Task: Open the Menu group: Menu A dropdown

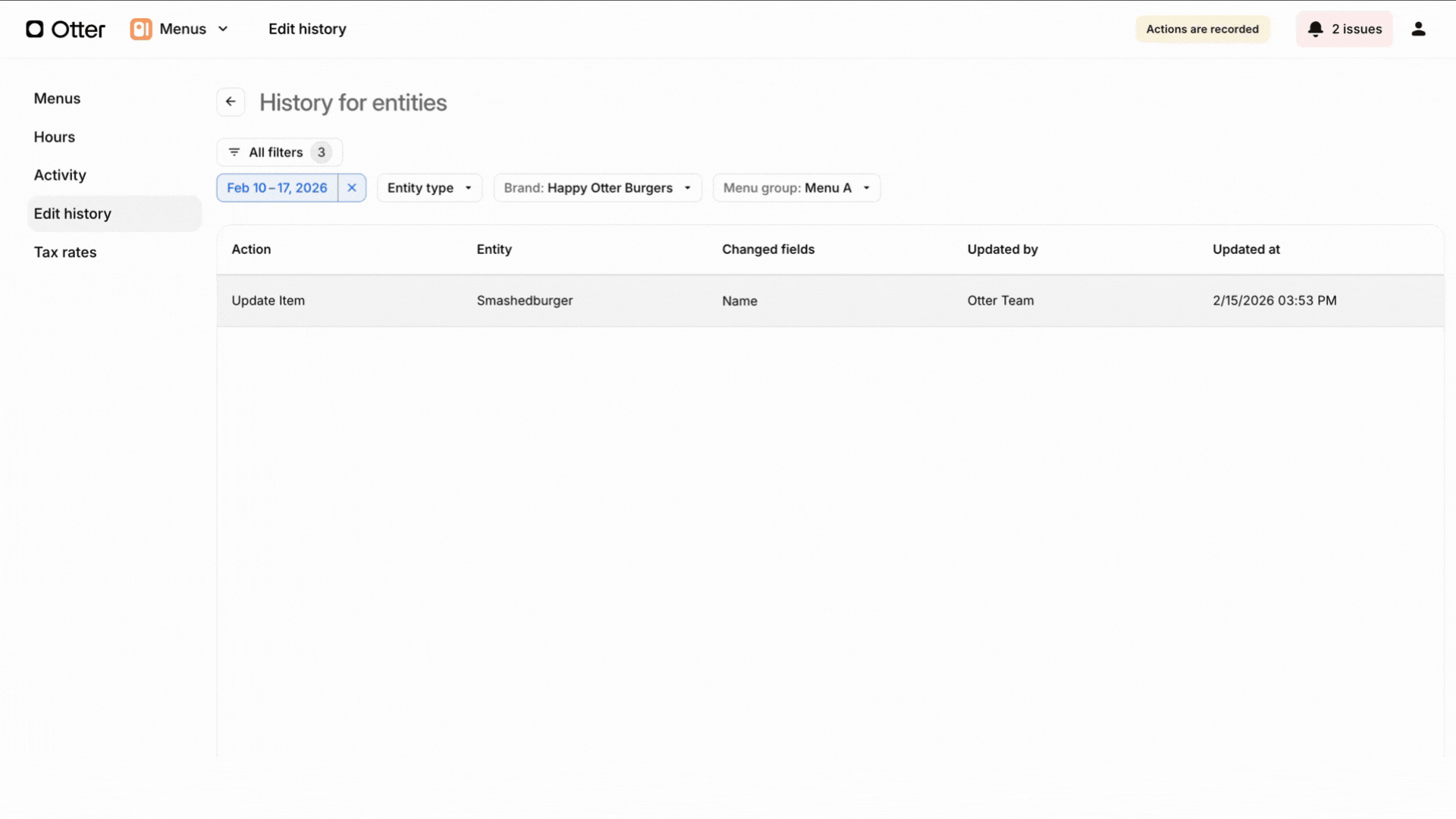Action: tap(796, 187)
